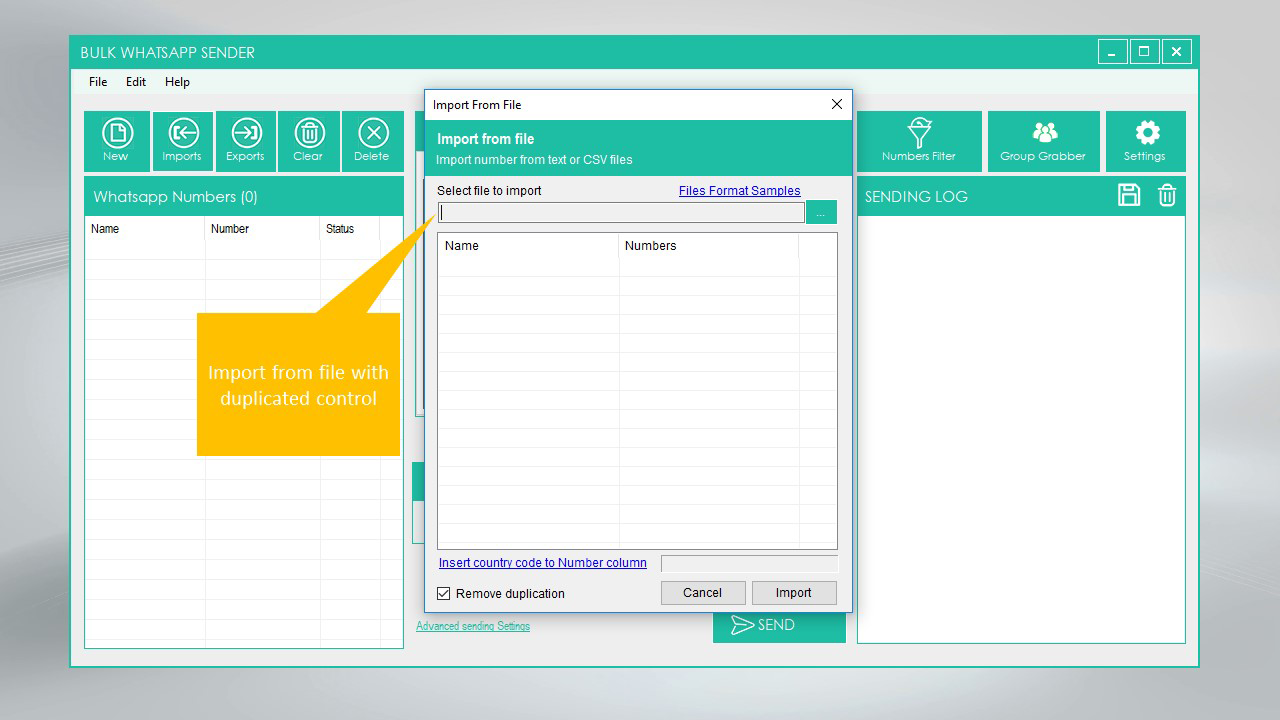The width and height of the screenshot is (1280, 720).
Task: Save the sending log with the disk icon
Action: [1129, 195]
